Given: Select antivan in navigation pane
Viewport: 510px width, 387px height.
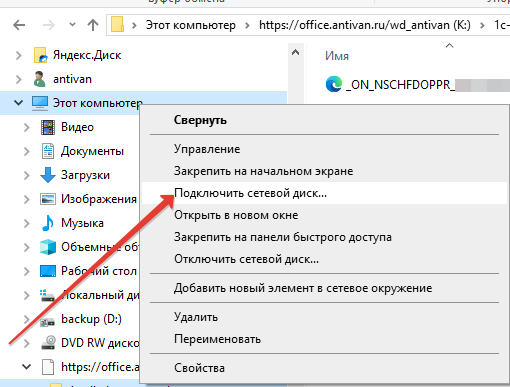Looking at the screenshot, I should tap(72, 79).
